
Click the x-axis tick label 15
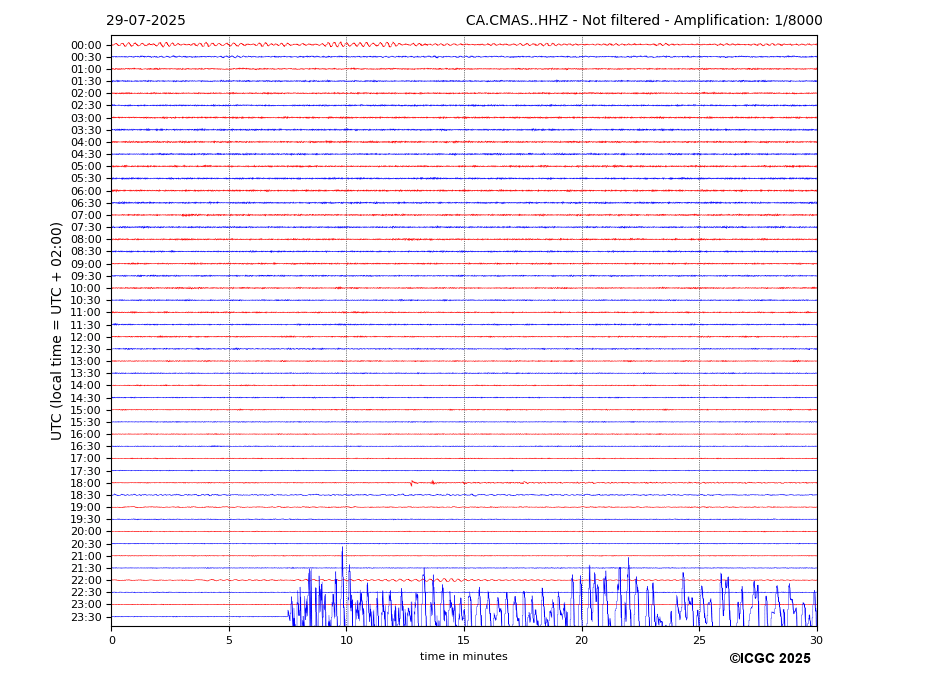point(464,640)
